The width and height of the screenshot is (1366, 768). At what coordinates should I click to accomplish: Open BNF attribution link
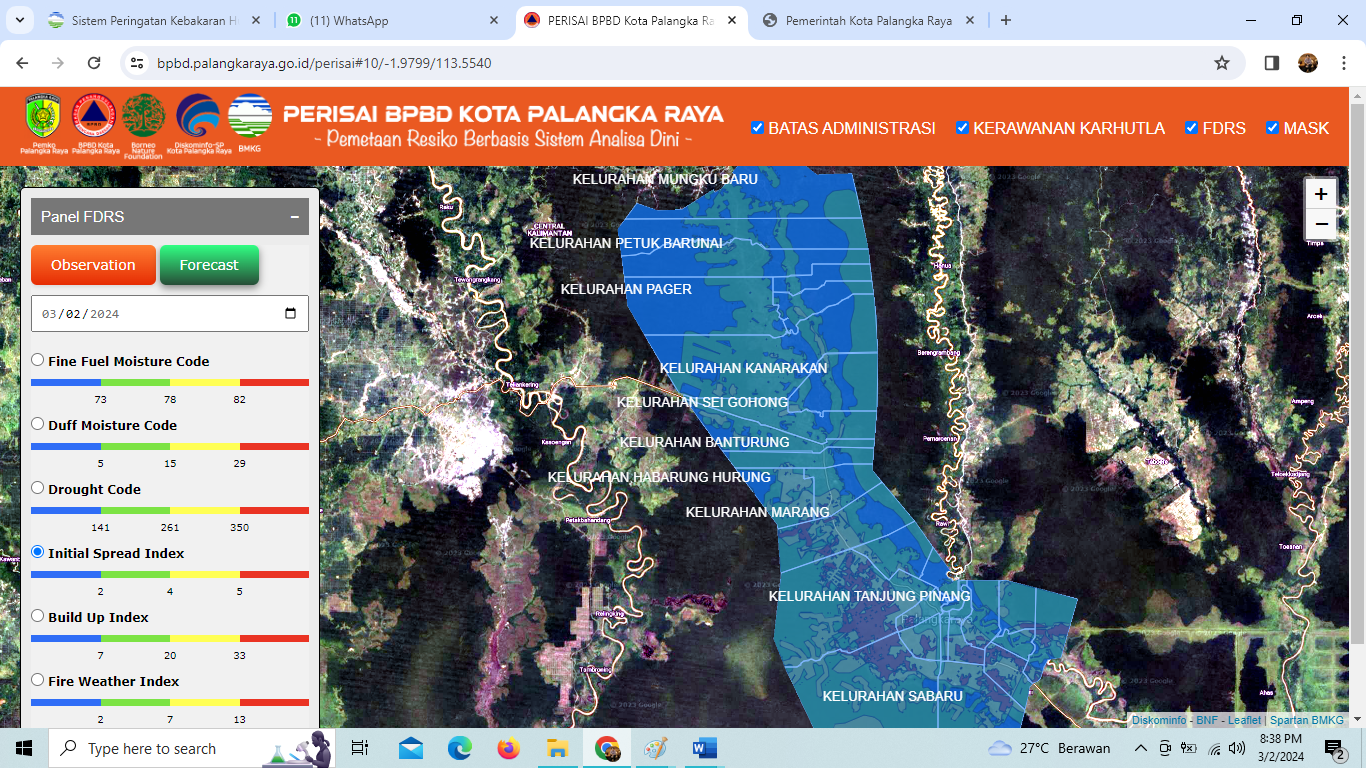click(1207, 720)
